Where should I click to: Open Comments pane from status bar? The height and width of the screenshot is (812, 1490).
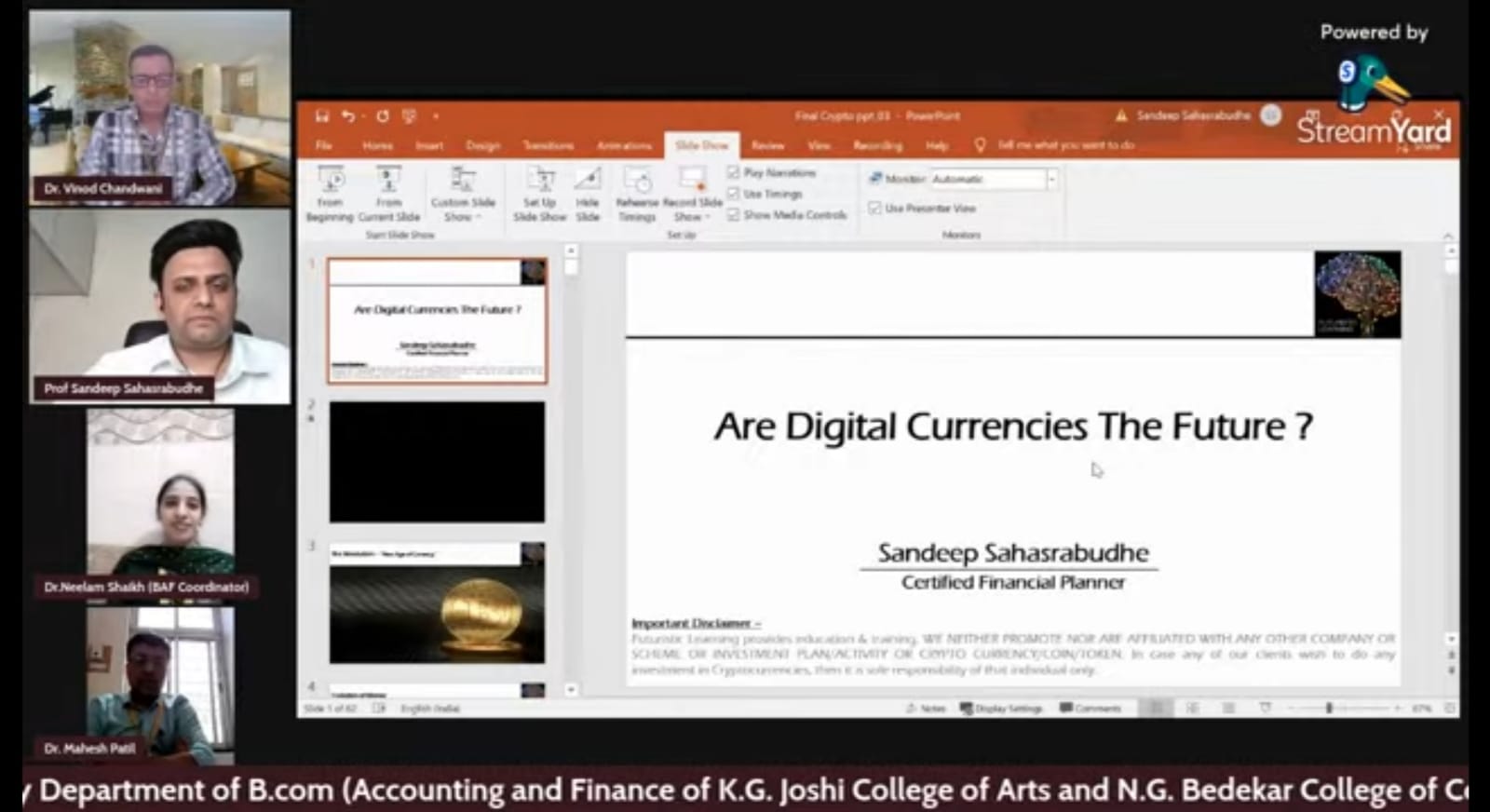(1090, 709)
